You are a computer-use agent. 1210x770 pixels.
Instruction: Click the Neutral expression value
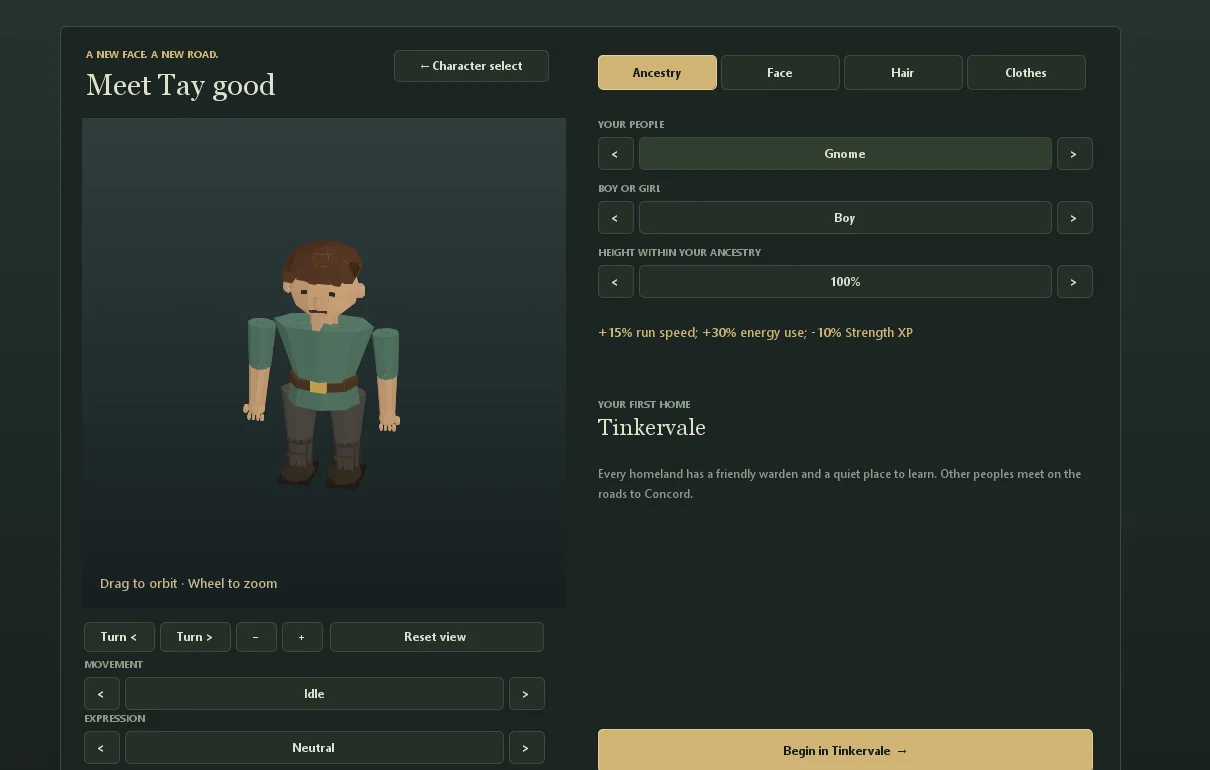point(314,748)
